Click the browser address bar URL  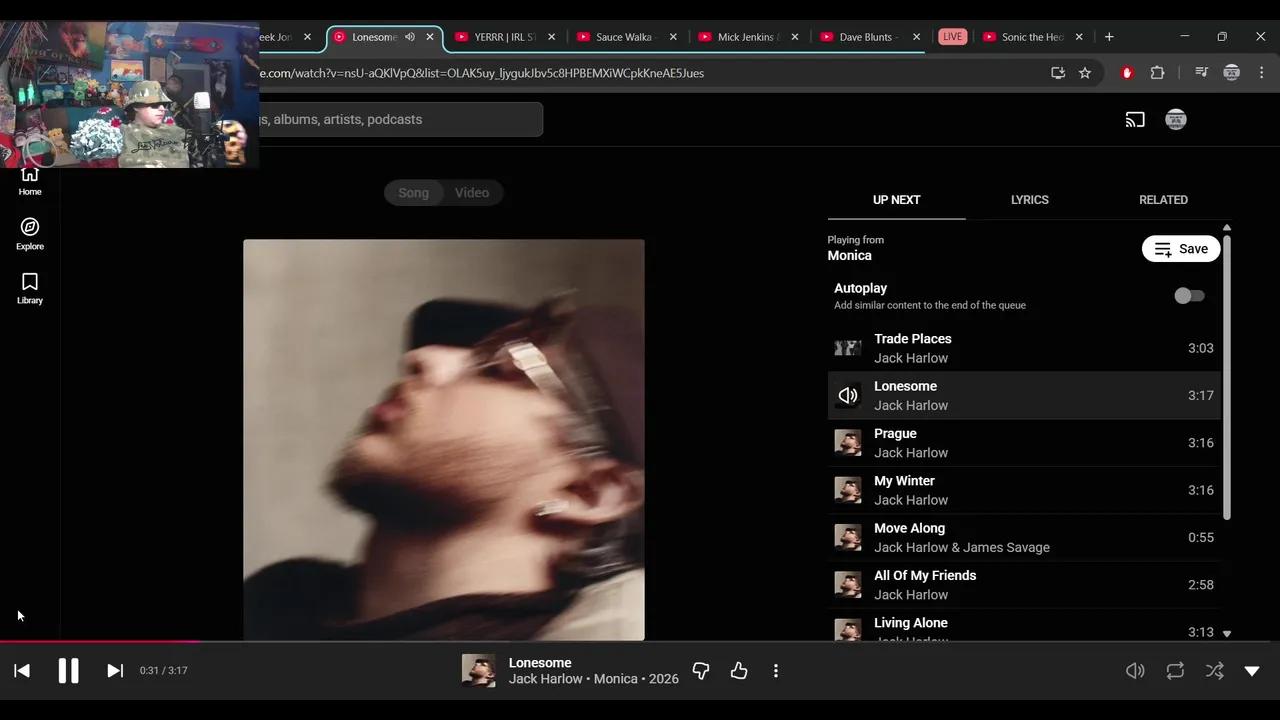[x=482, y=73]
